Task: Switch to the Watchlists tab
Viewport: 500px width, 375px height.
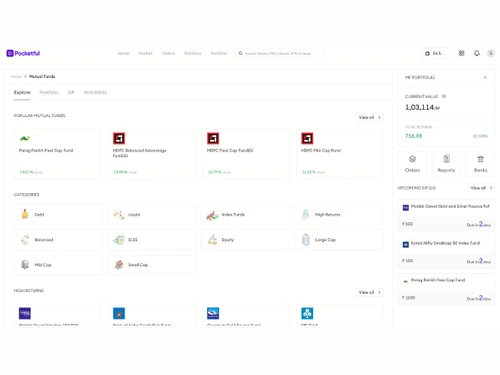Action: (95, 92)
